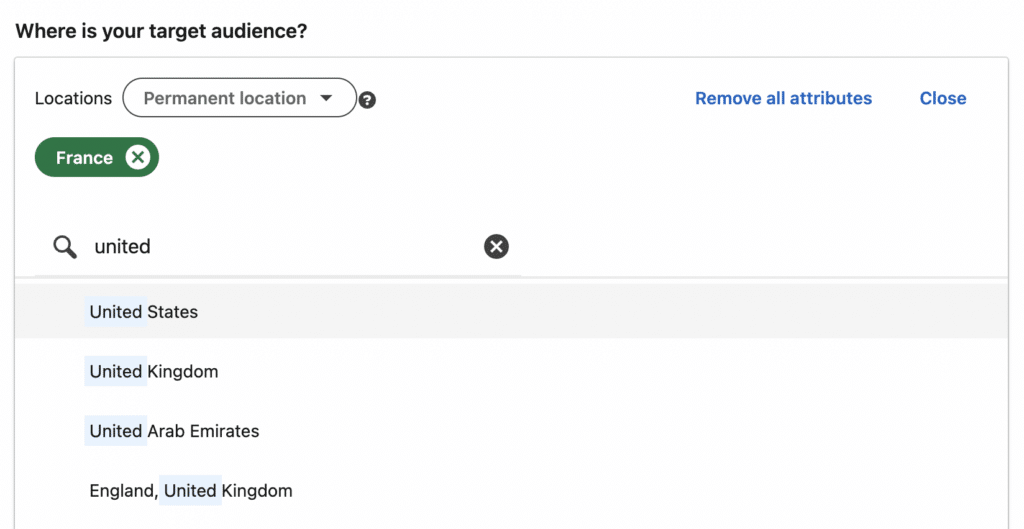
Task: Choose United Arab Emirates suggestion
Action: tap(511, 430)
